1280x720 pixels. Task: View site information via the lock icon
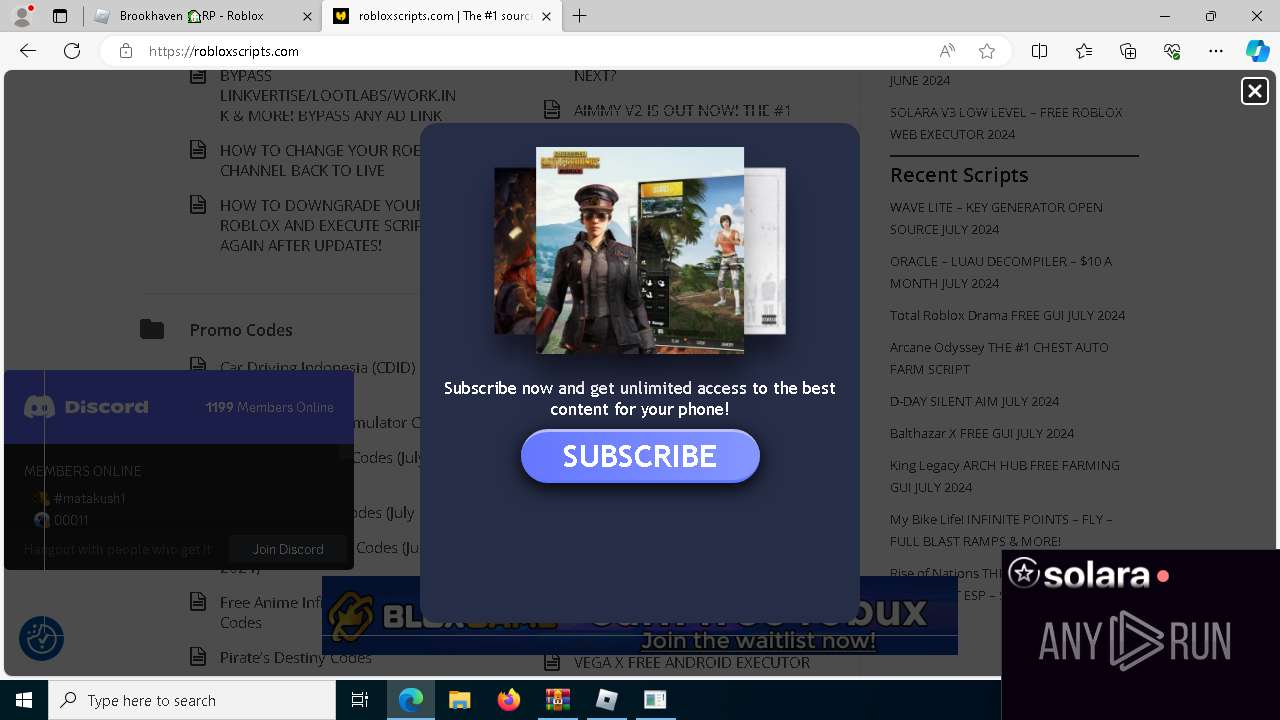pyautogui.click(x=125, y=51)
